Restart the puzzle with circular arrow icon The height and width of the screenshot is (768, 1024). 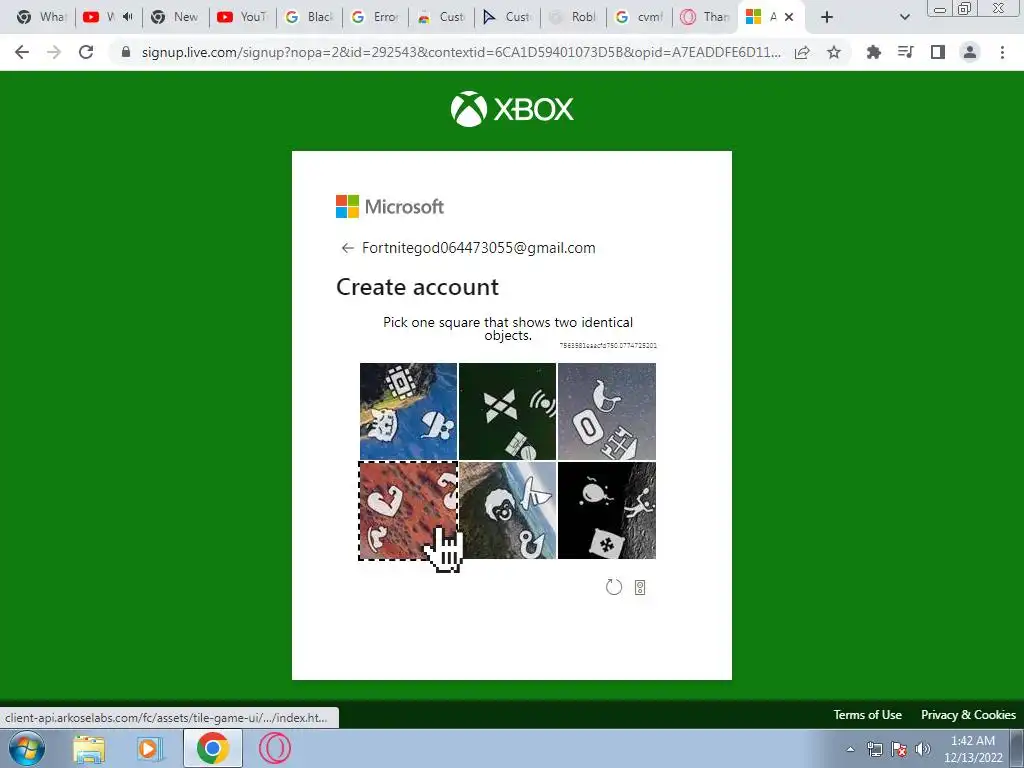pos(614,587)
